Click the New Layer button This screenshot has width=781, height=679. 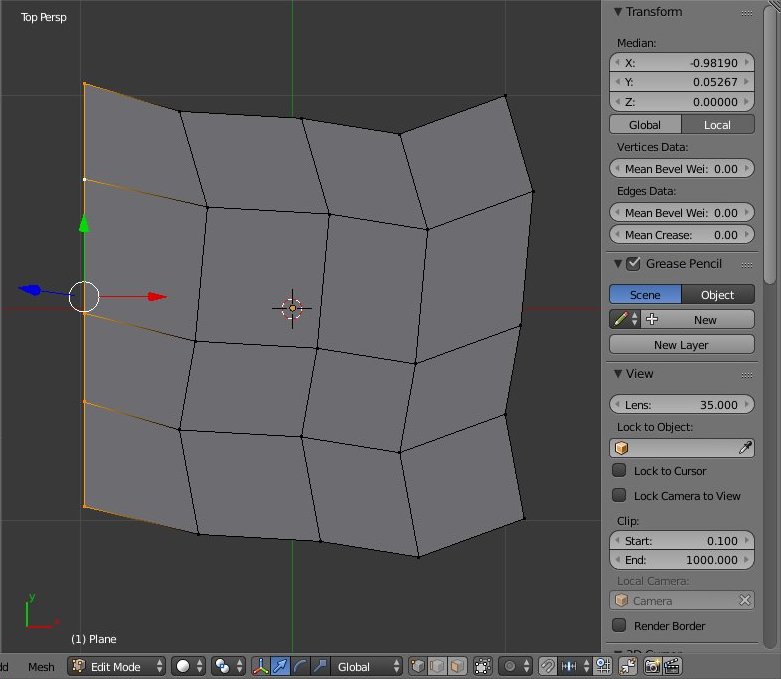pyautogui.click(x=681, y=345)
